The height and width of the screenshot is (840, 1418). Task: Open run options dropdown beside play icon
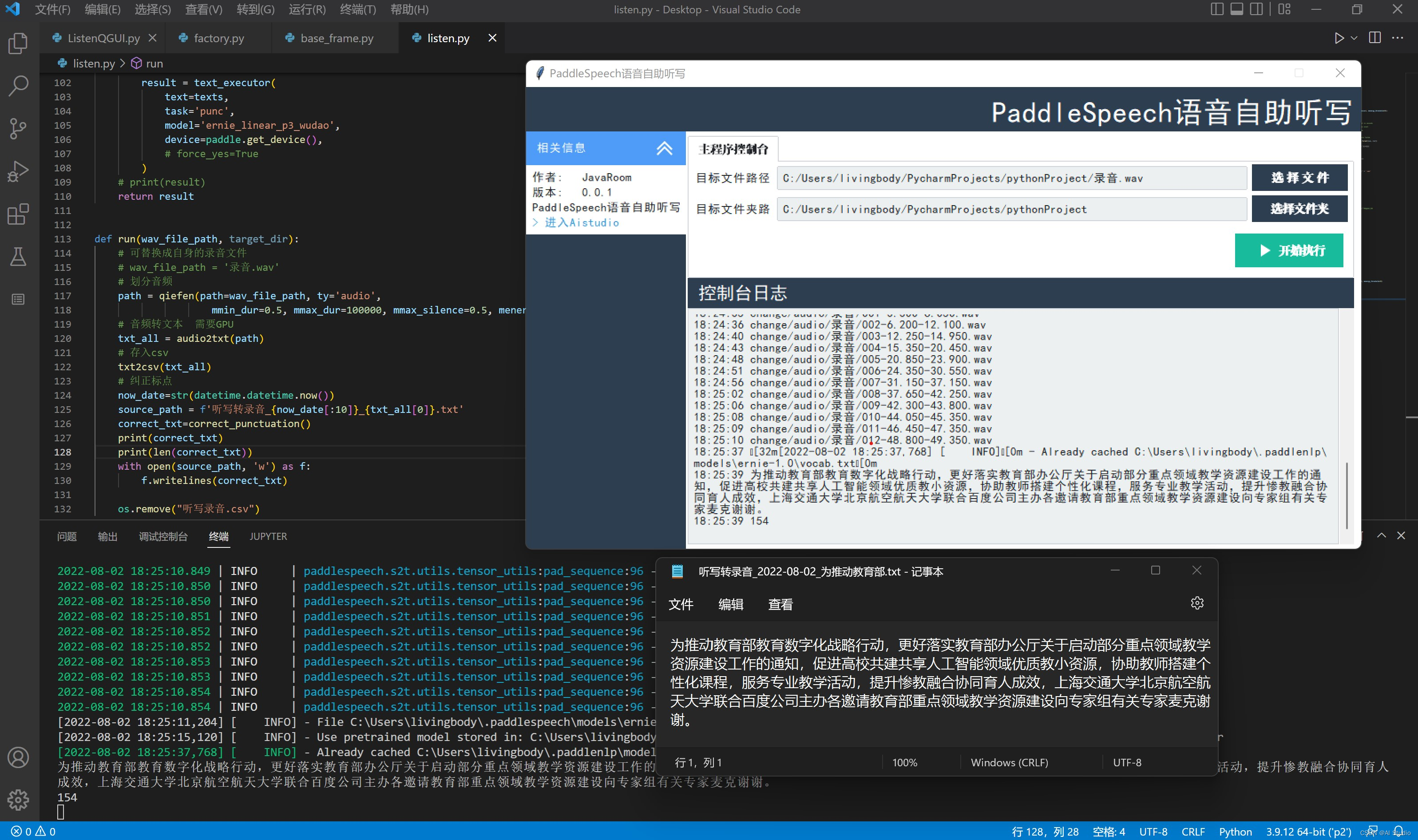pyautogui.click(x=1354, y=38)
